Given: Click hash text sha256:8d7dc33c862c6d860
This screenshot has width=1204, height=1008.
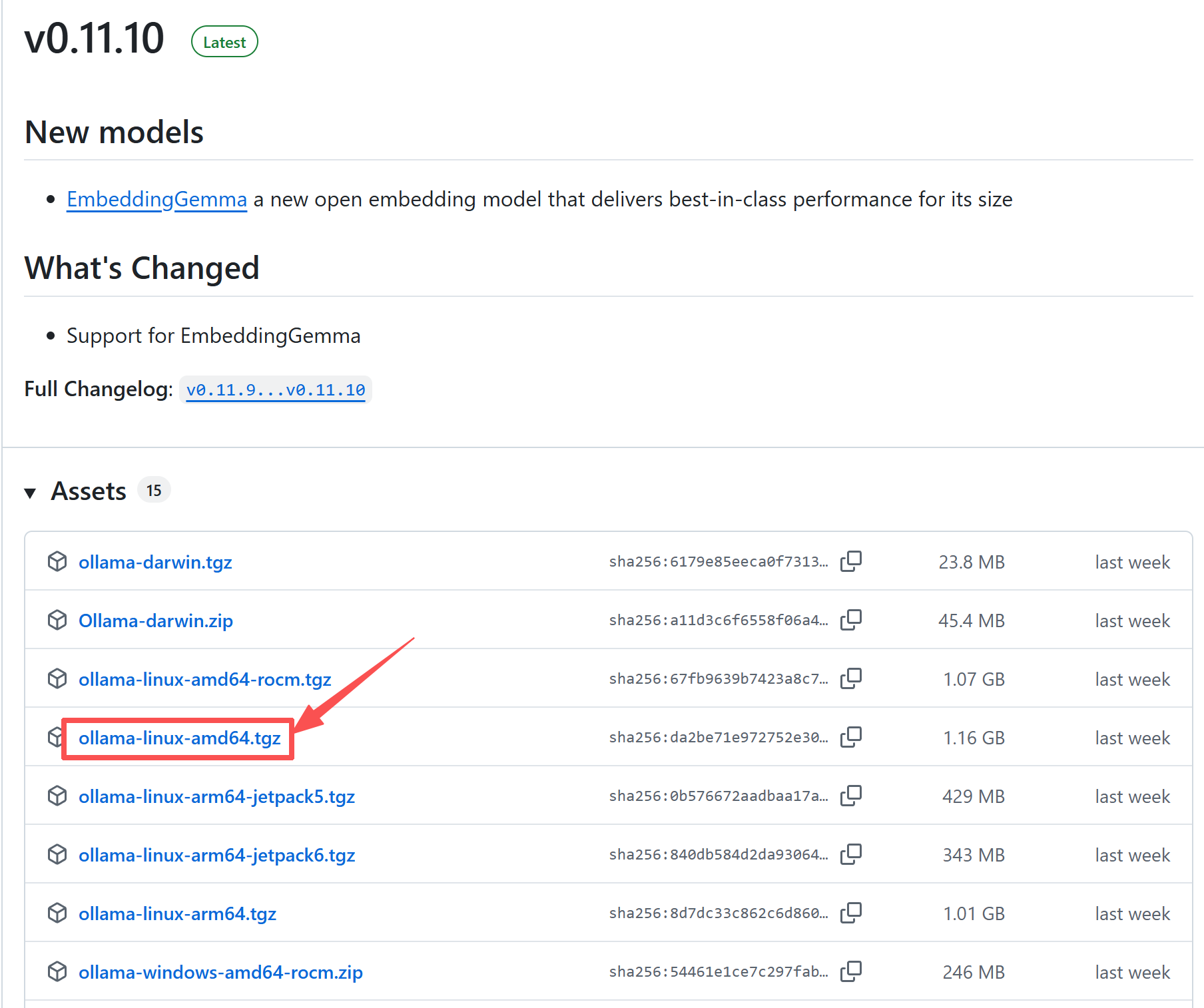Looking at the screenshot, I should coord(719,913).
